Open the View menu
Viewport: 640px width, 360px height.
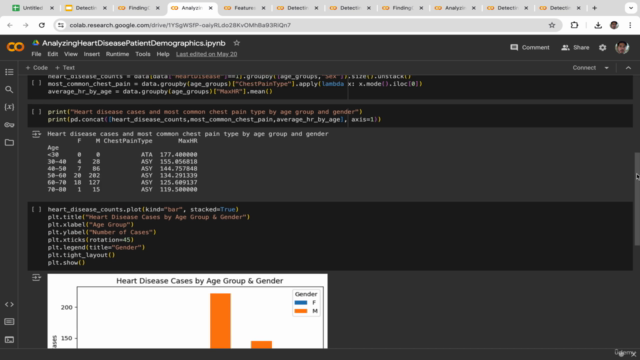71,54
